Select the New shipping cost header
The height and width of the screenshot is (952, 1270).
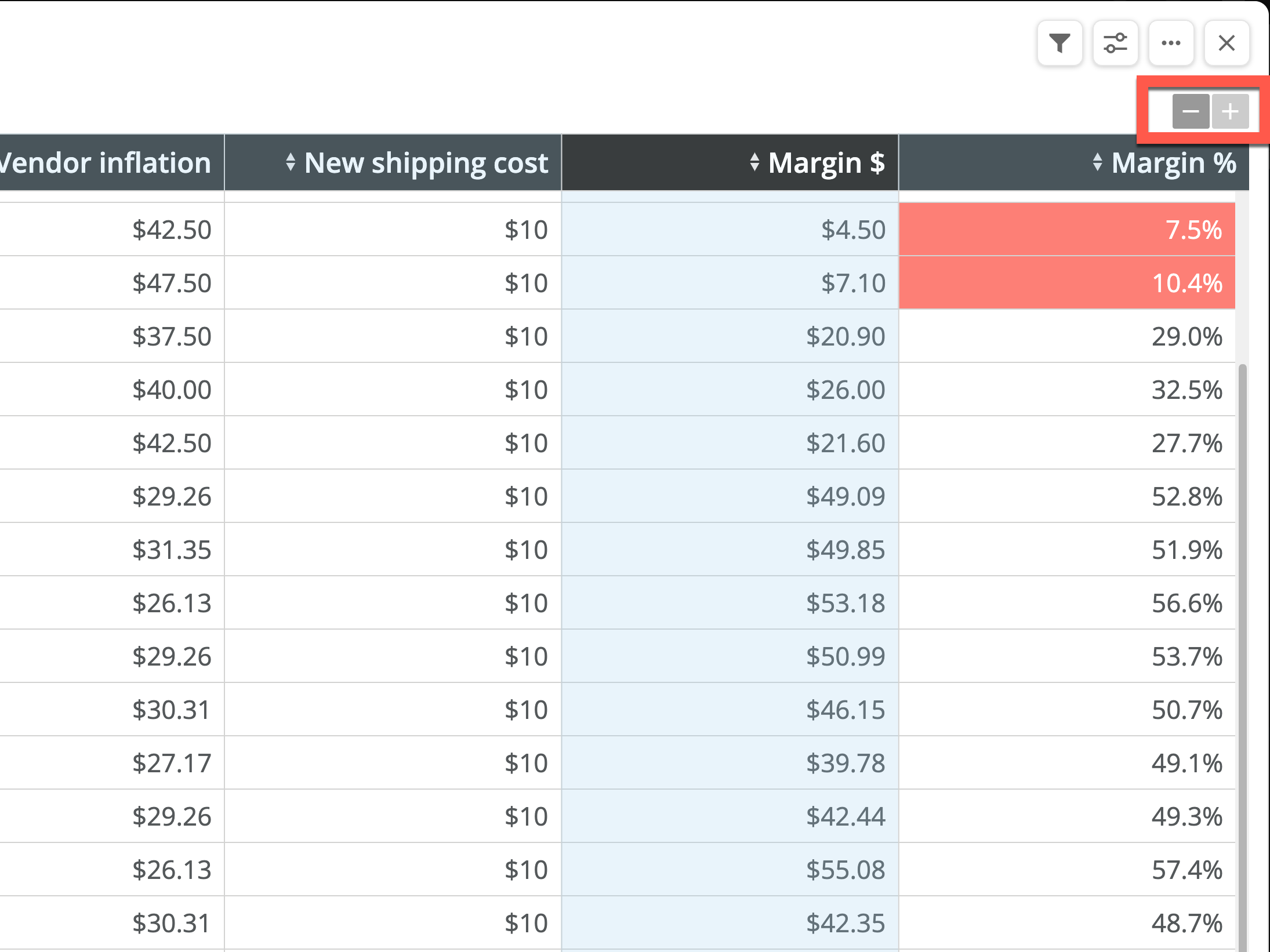point(393,162)
